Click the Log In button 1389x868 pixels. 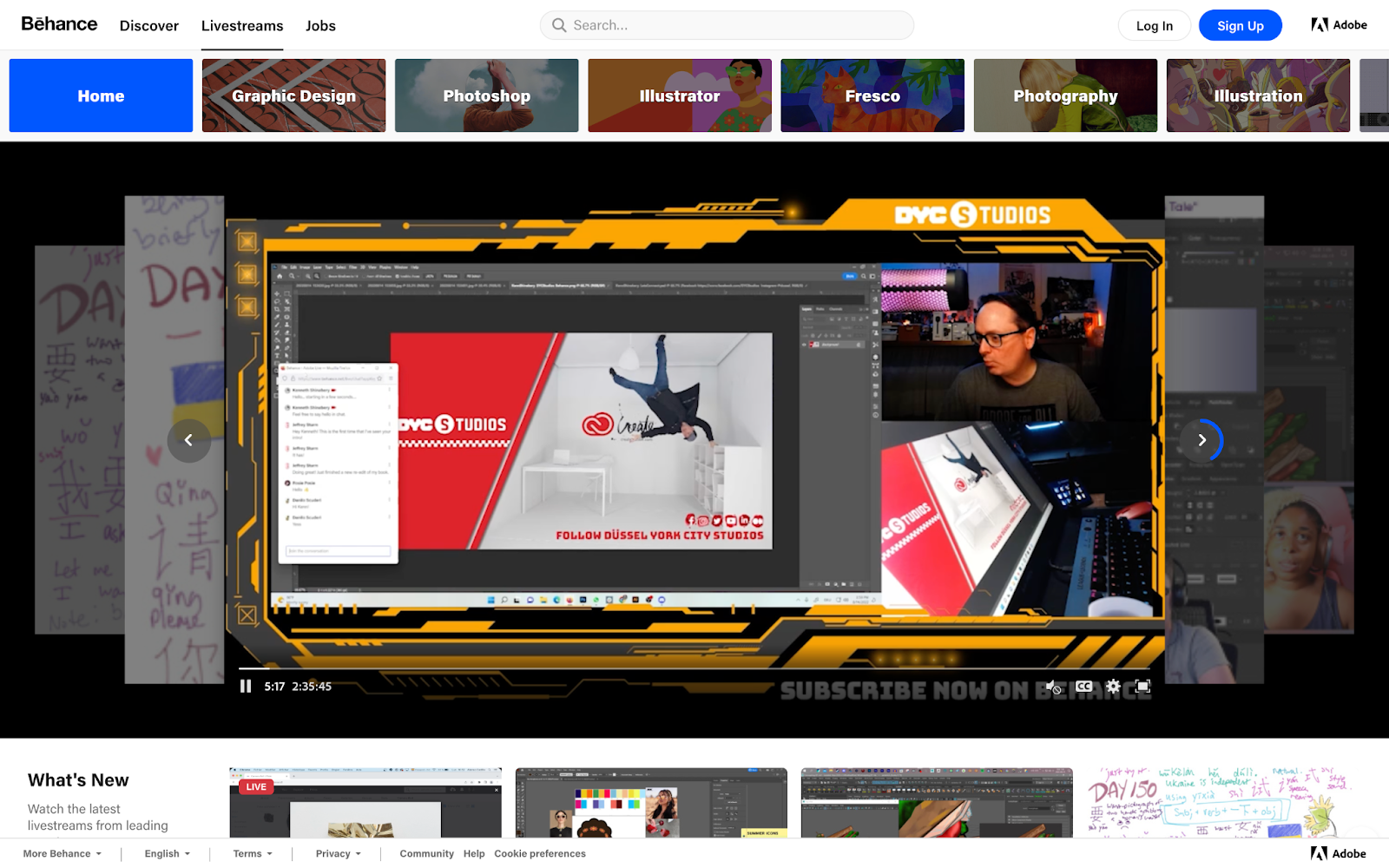point(1155,25)
